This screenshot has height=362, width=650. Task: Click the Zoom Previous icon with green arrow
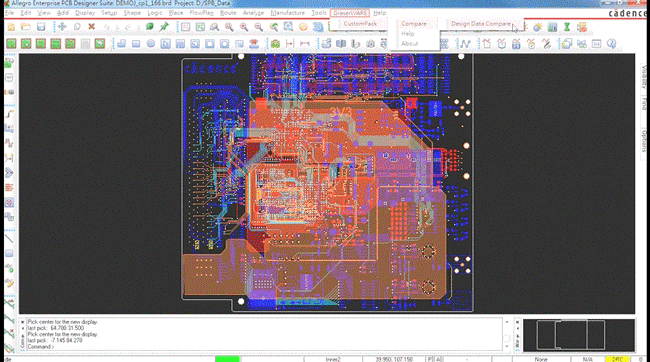(274, 27)
